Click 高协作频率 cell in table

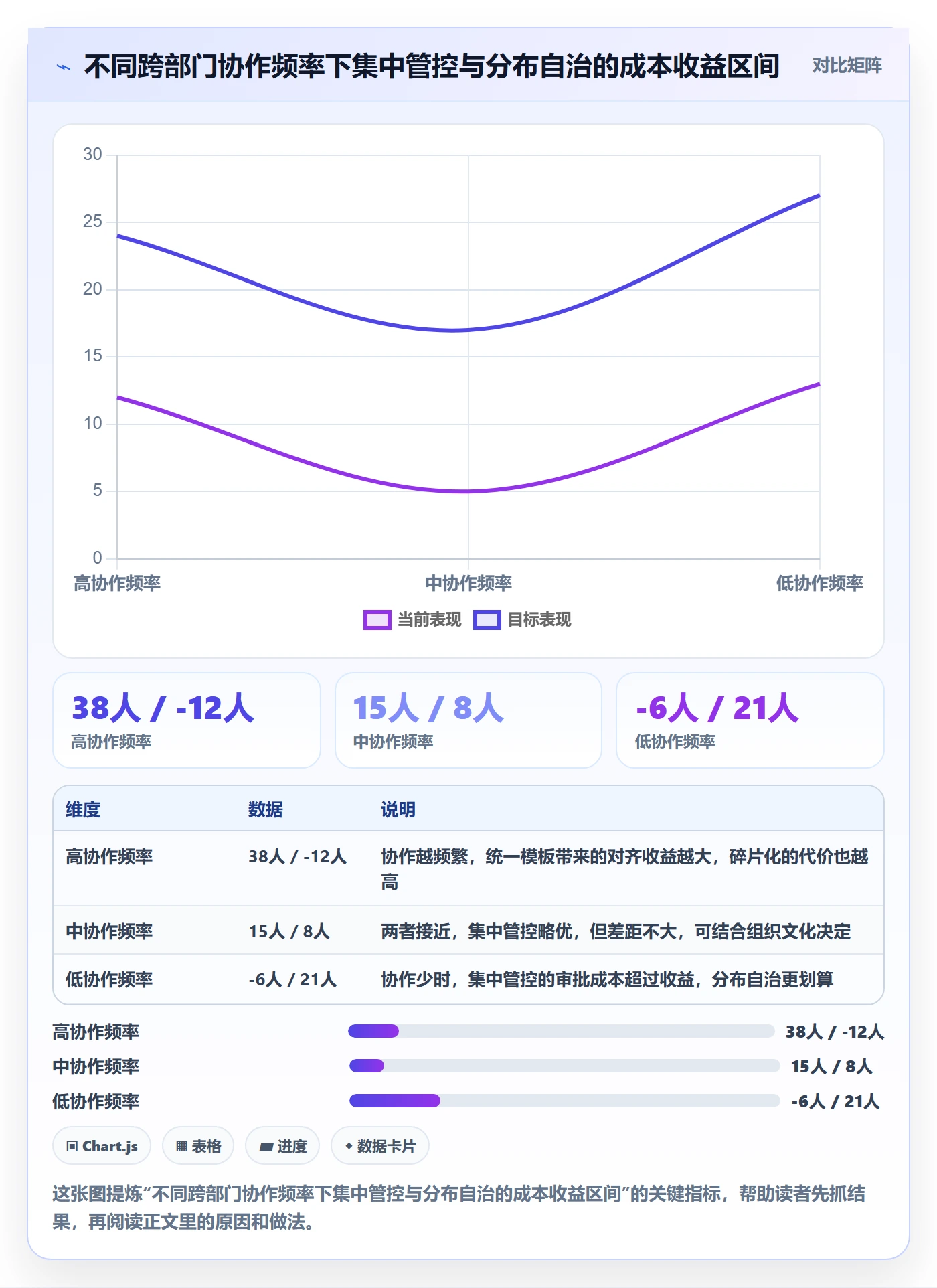(109, 856)
